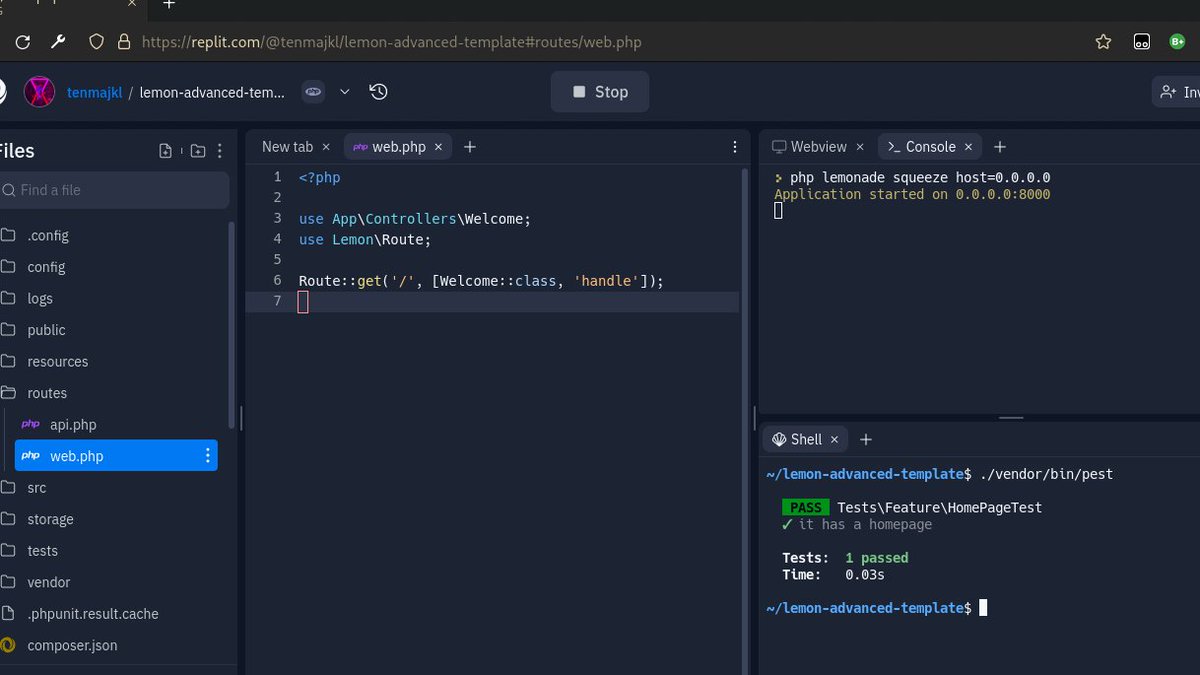
Task: Click the web.php file's kebab menu in sidebar
Action: (207, 455)
